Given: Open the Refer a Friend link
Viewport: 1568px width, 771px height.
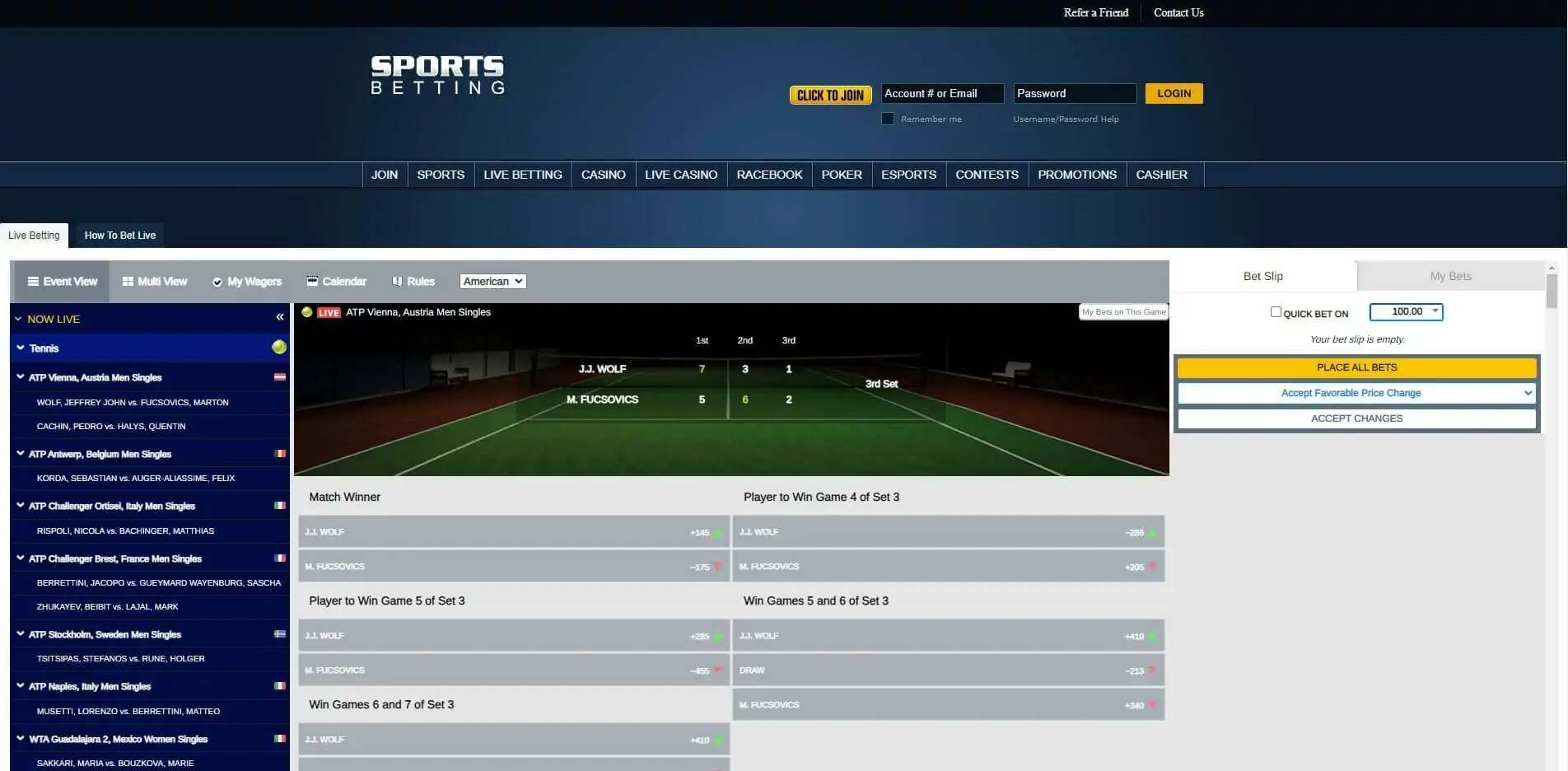Looking at the screenshot, I should tap(1095, 12).
